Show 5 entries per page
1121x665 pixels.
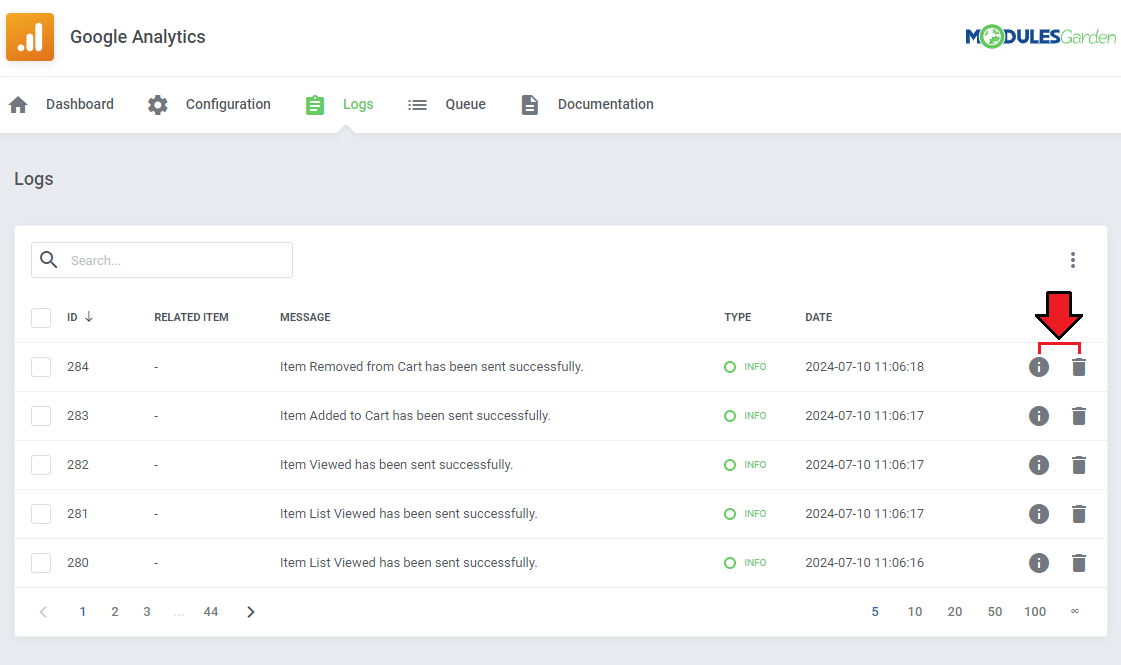(x=875, y=612)
